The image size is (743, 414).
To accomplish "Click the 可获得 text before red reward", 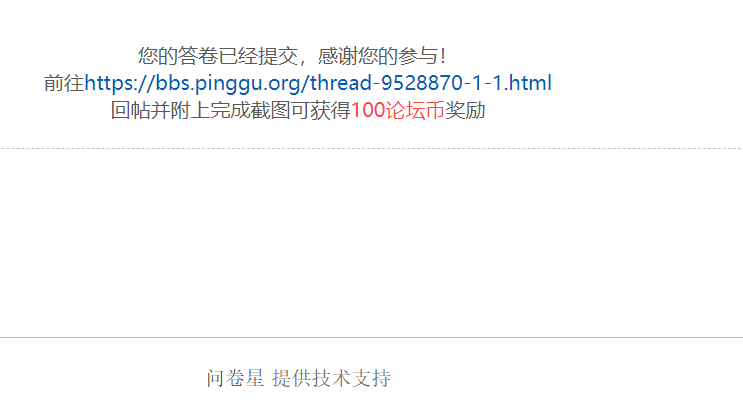I will (x=320, y=111).
